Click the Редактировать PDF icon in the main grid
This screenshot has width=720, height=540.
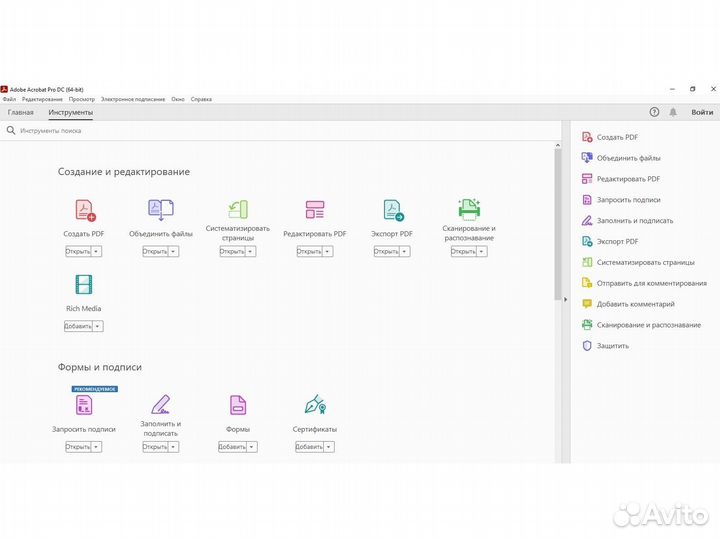point(315,209)
